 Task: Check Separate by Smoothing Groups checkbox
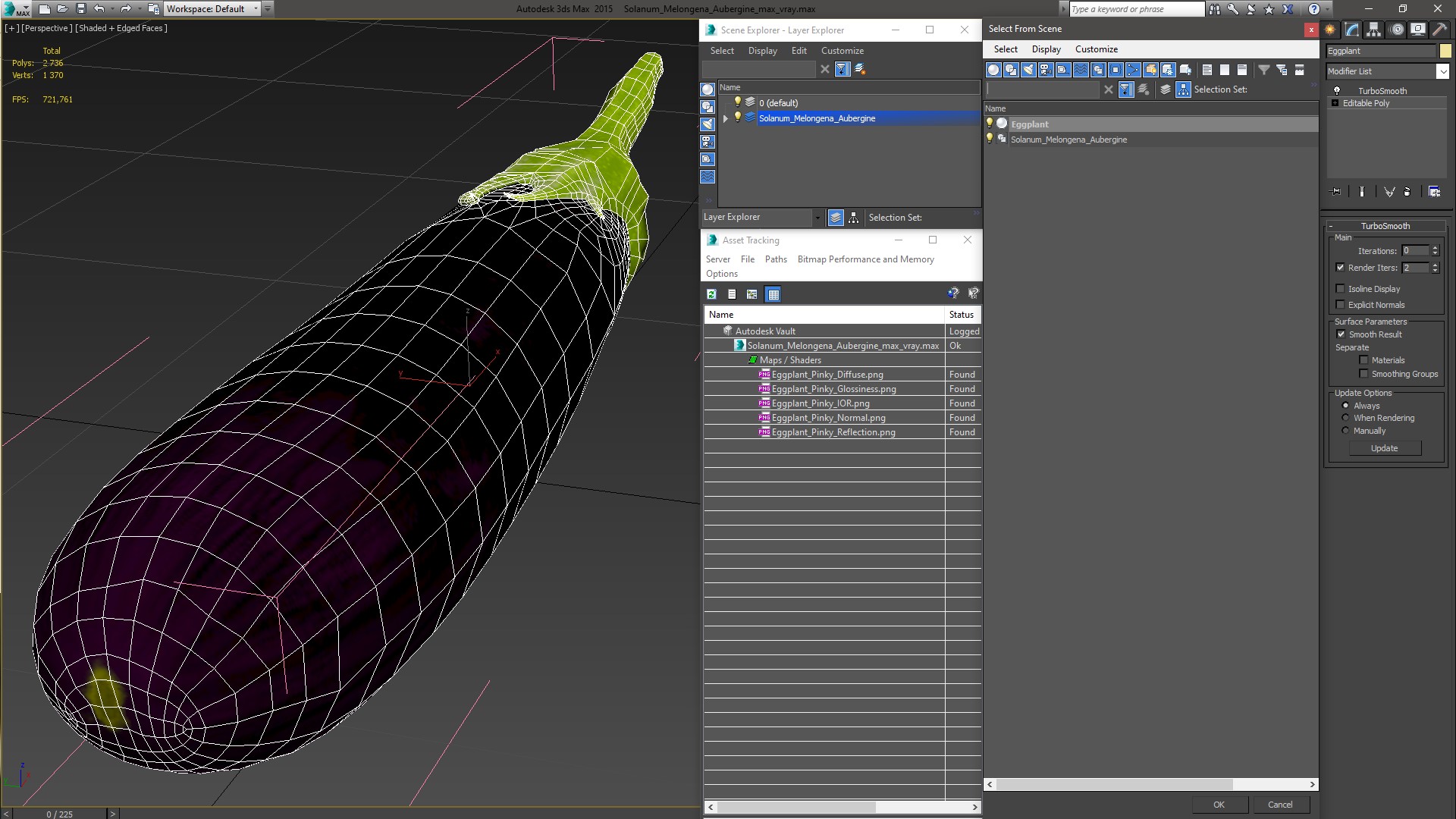[1363, 374]
